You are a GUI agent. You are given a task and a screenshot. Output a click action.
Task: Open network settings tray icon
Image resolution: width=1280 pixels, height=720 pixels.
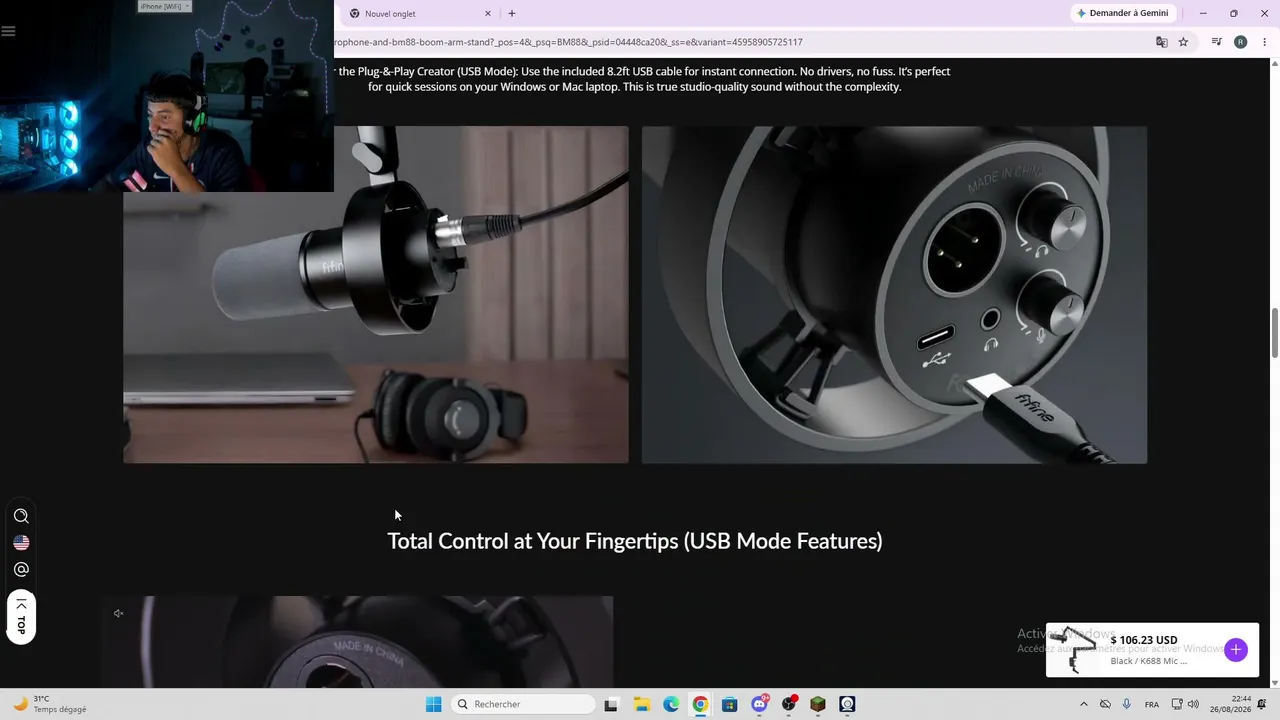[1177, 704]
